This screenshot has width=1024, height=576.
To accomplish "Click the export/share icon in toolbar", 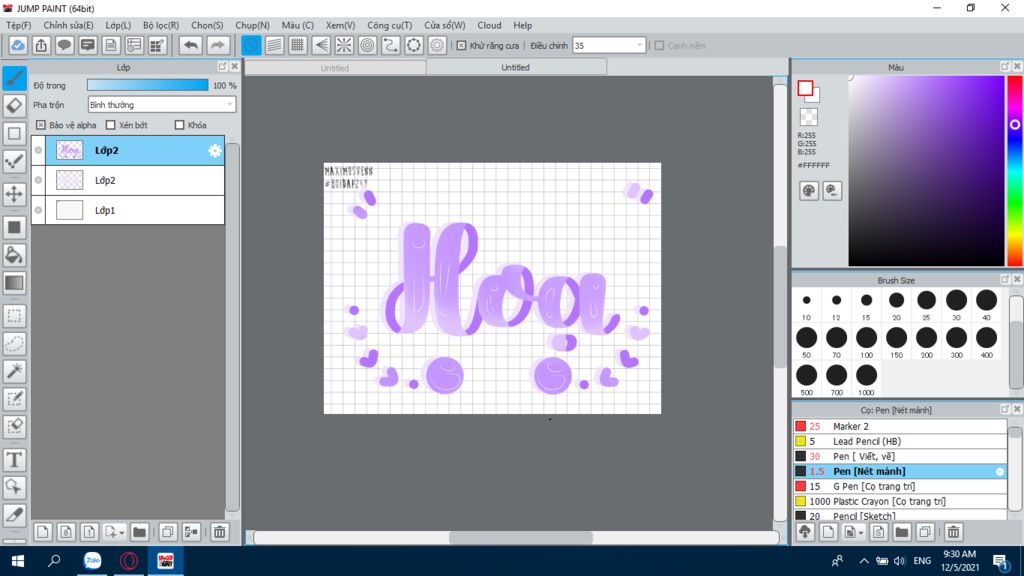I will coord(41,45).
